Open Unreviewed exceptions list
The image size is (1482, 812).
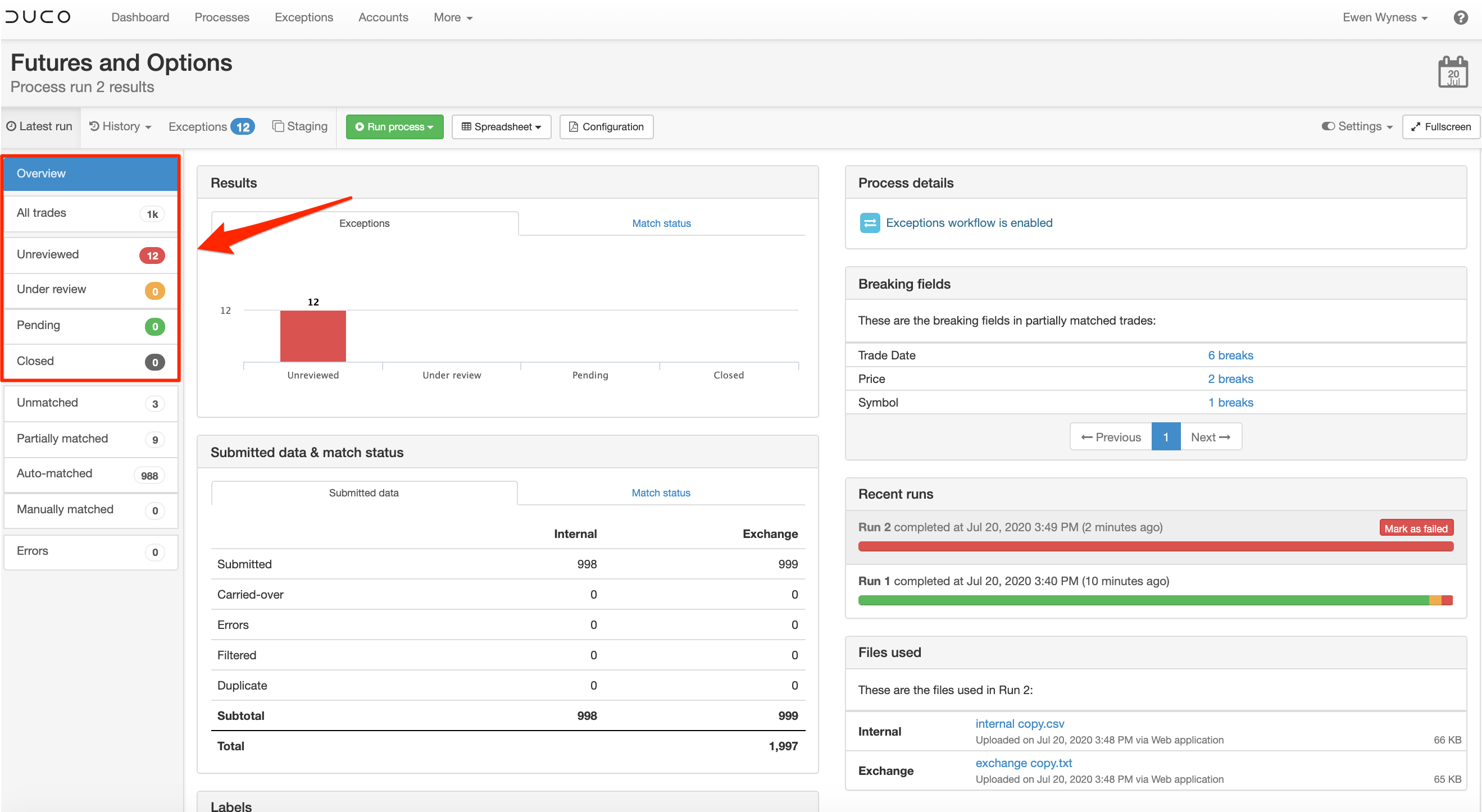(91, 255)
